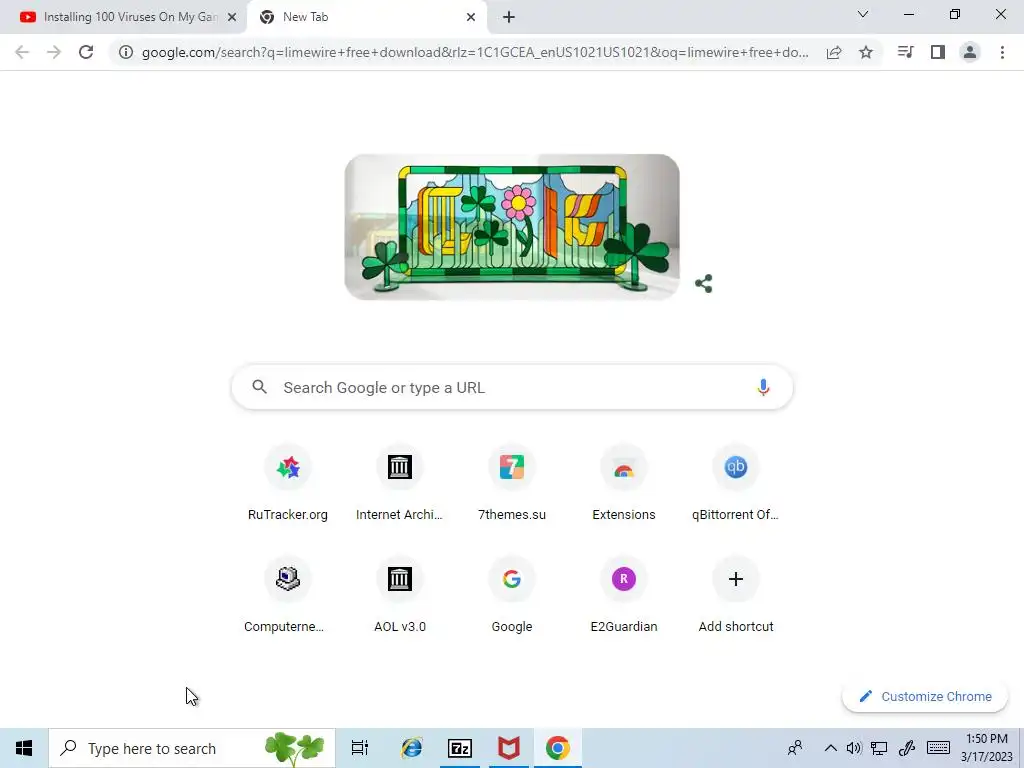Expand the tab search dropdown arrow

pos(863,14)
